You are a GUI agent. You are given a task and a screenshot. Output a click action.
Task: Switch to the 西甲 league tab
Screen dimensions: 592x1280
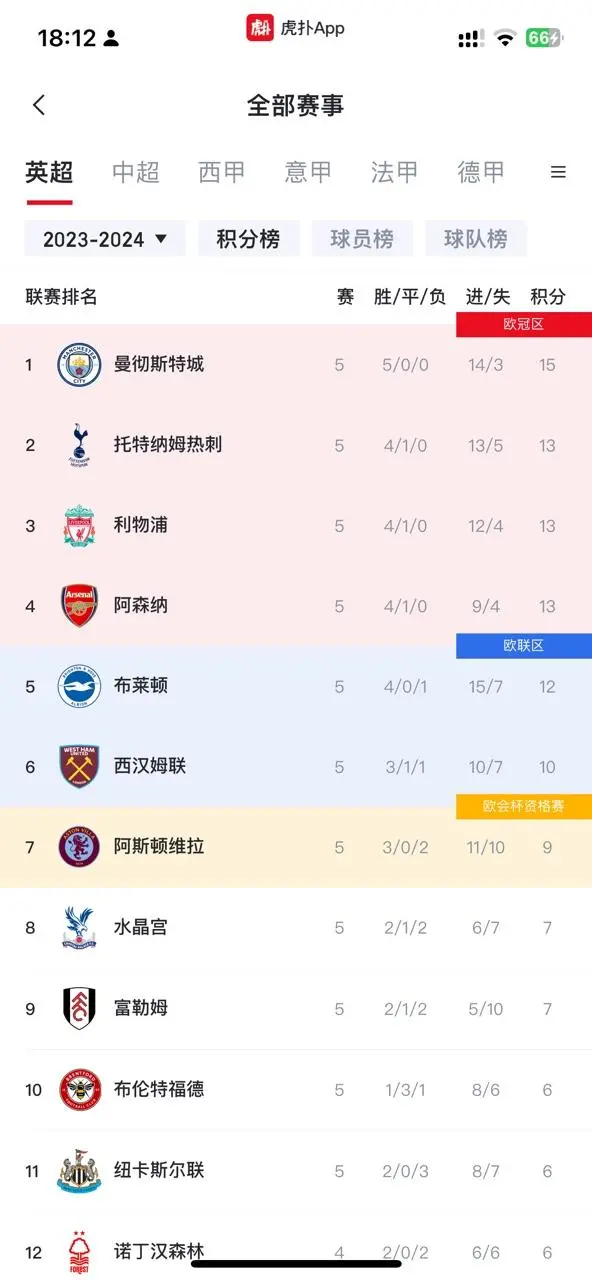222,172
